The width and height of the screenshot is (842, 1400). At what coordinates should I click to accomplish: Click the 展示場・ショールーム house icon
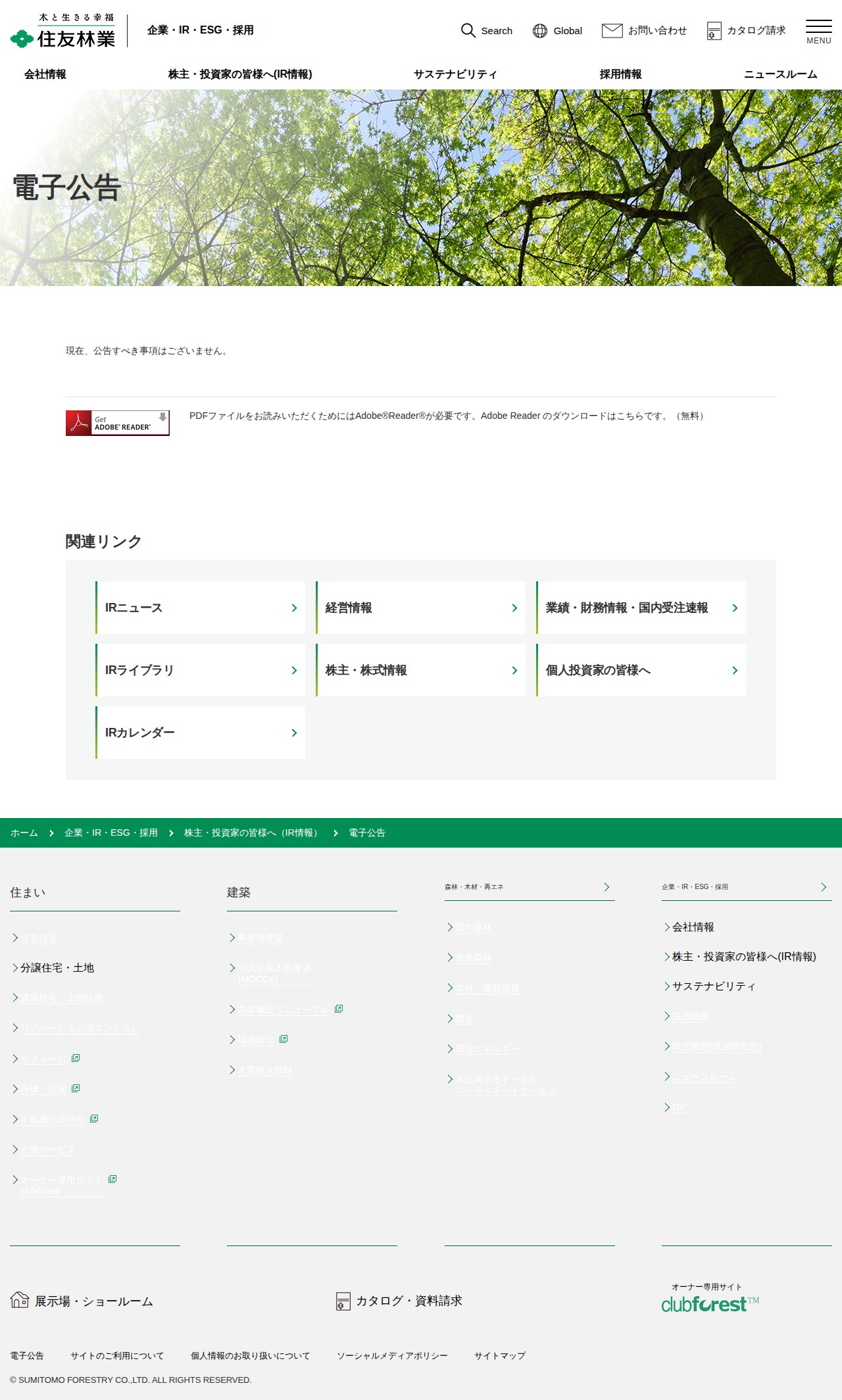coord(20,1299)
